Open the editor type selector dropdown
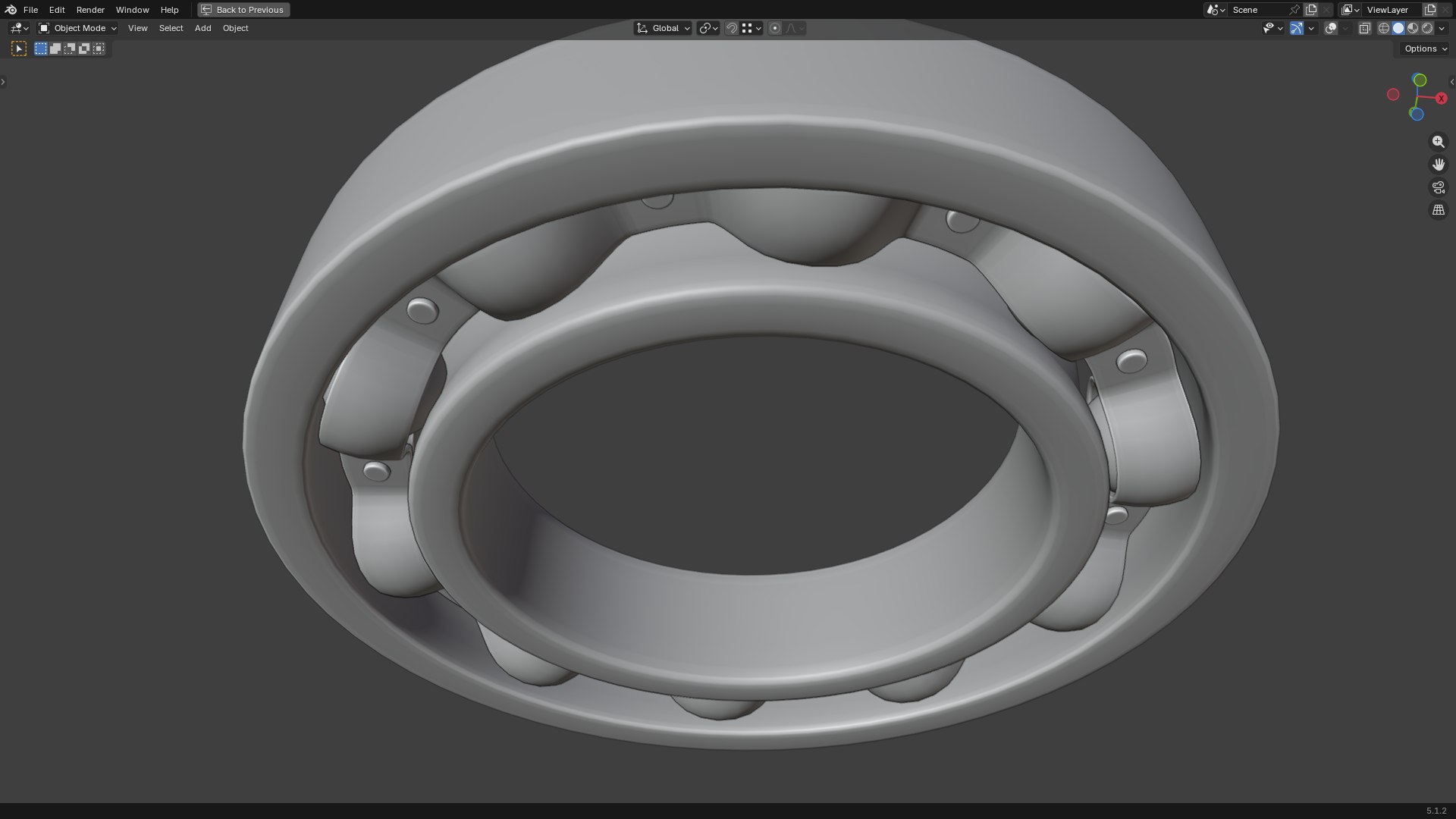1456x819 pixels. [x=19, y=28]
